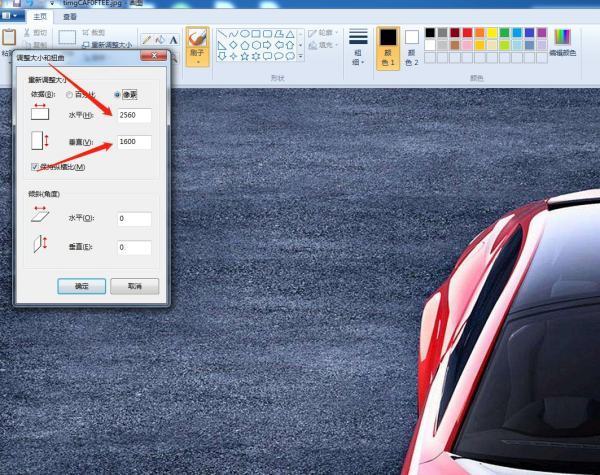Click the Cancel (取消) button
600x475 pixels.
pos(135,286)
